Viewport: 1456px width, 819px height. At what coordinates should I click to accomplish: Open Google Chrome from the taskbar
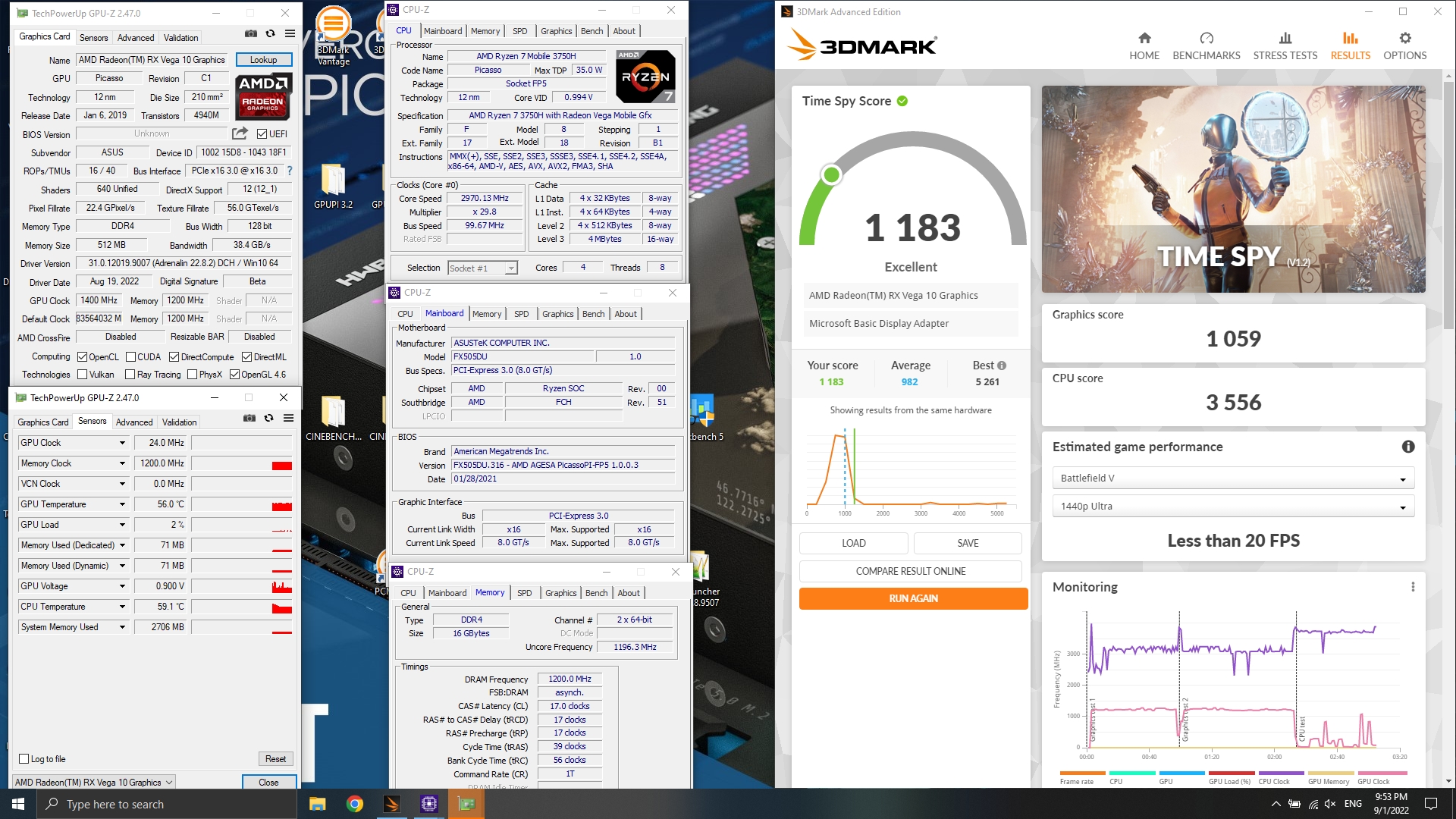click(354, 804)
